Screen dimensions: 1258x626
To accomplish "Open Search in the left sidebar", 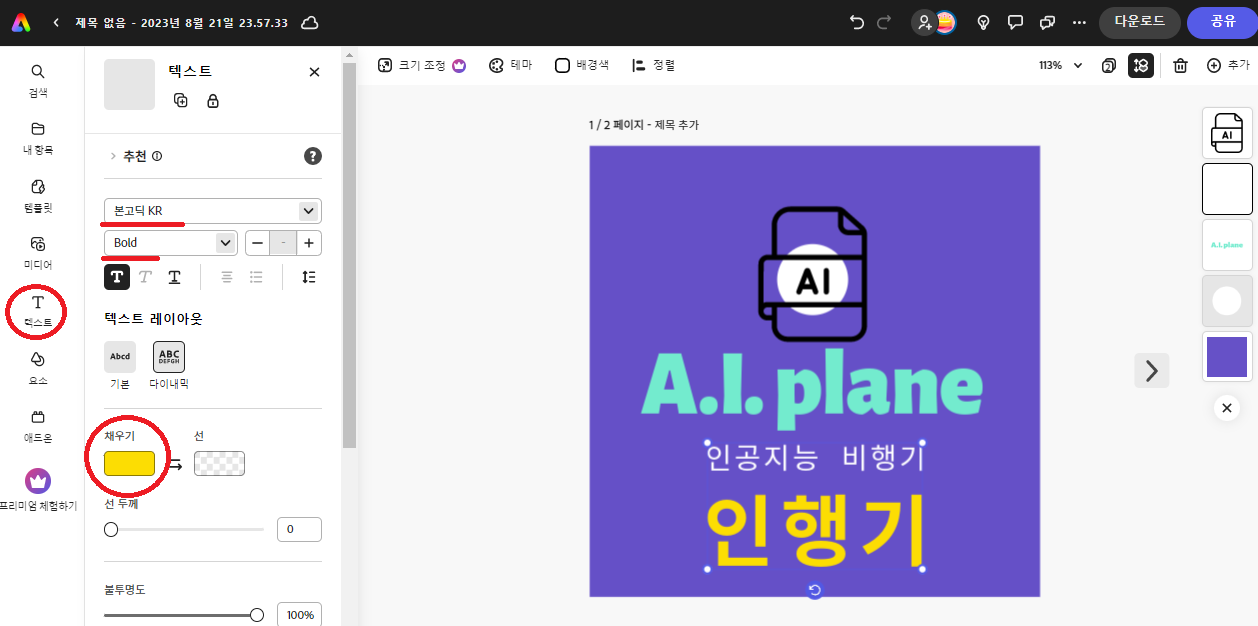I will pos(38,81).
